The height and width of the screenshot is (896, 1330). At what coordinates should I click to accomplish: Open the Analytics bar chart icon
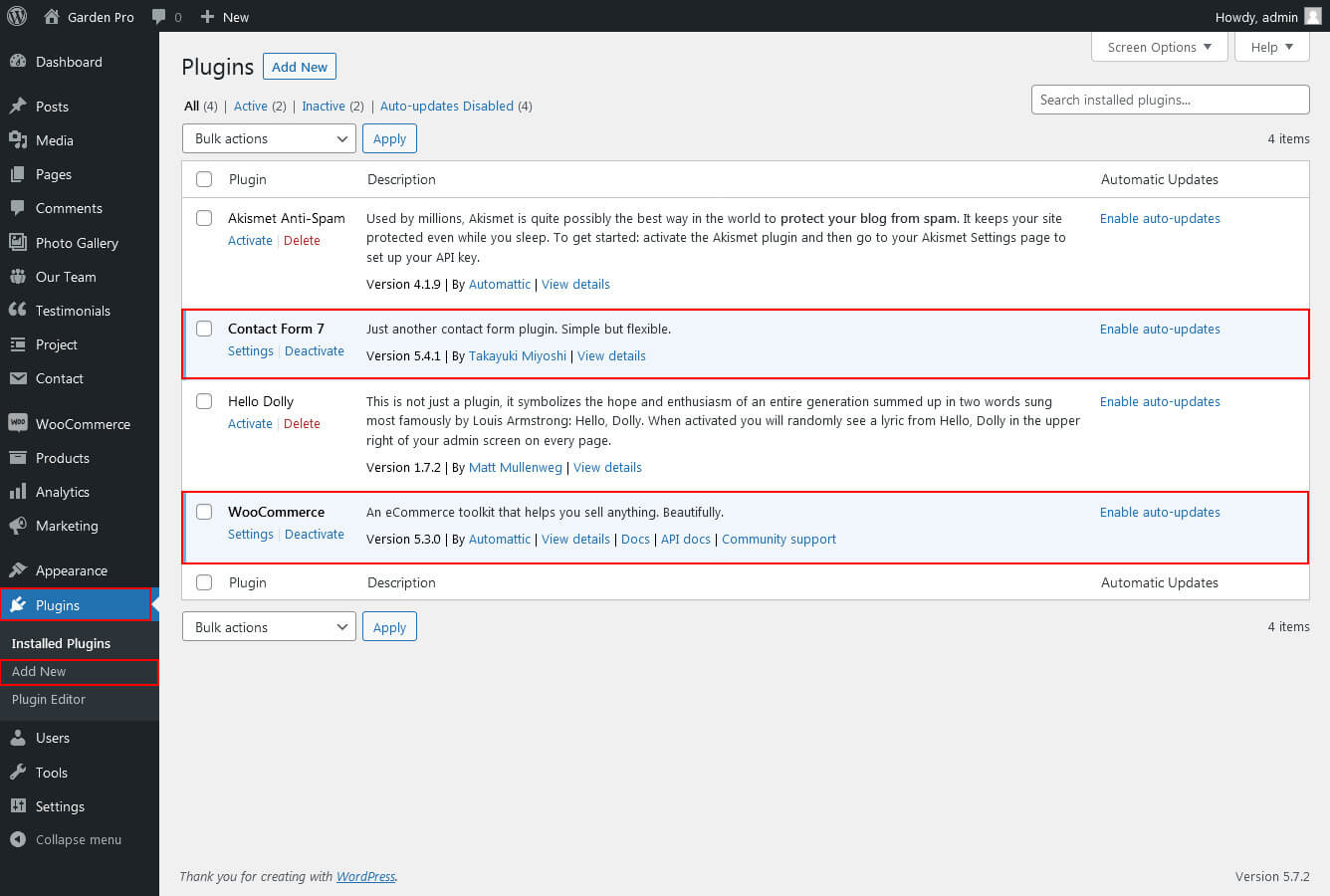pyautogui.click(x=17, y=492)
